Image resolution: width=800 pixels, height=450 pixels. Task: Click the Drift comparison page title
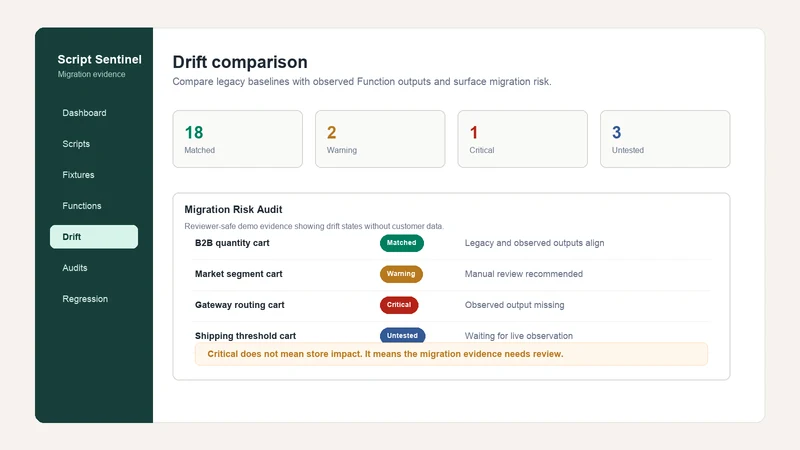[x=240, y=62]
